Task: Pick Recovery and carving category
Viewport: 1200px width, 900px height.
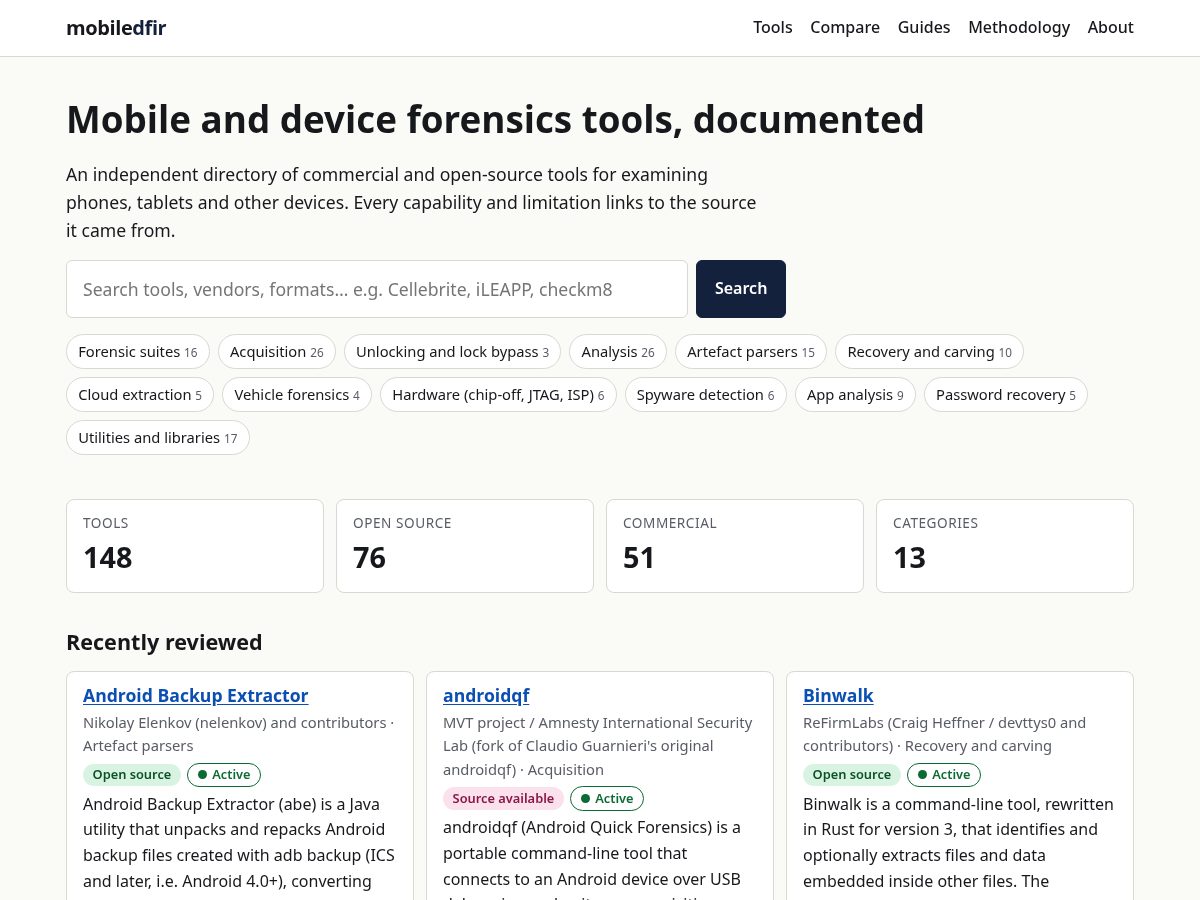Action: 929,352
